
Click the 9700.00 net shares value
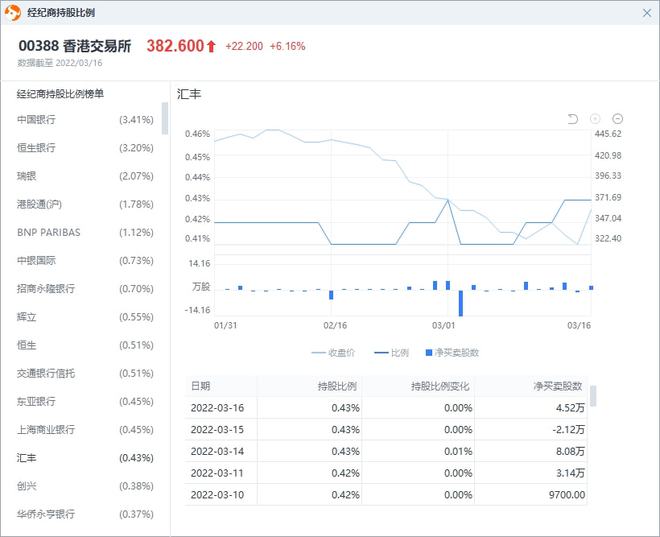(x=567, y=495)
